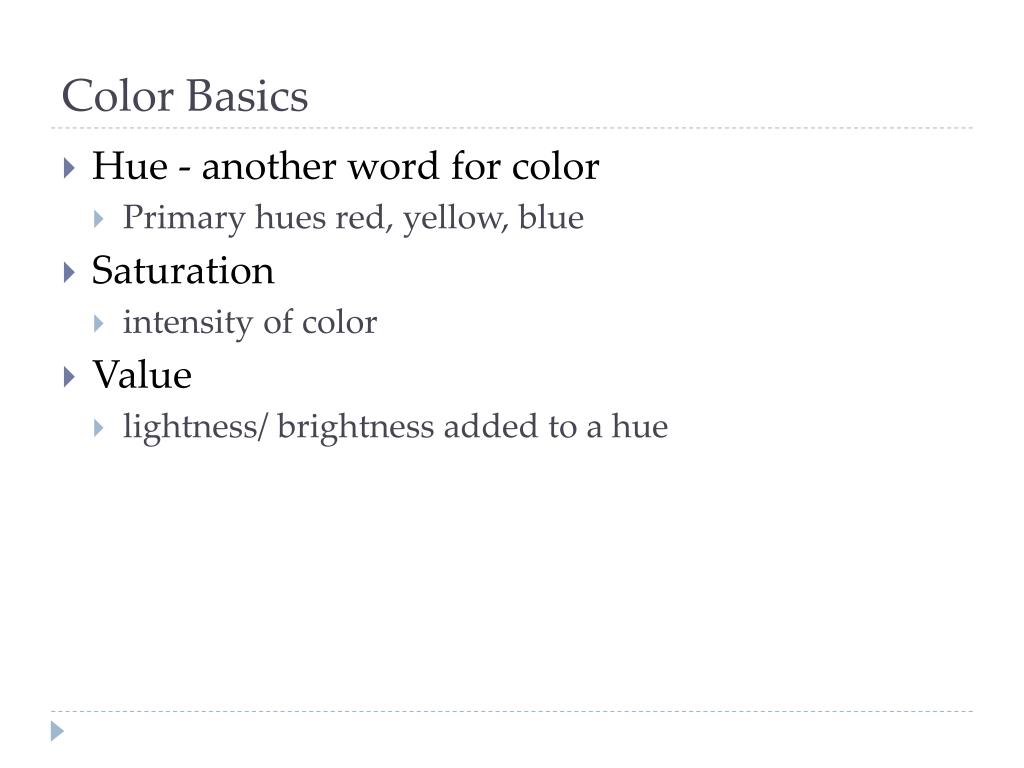Screen dimensions: 1024x768
Task: Click the 'intensity of color' line
Action: click(250, 323)
